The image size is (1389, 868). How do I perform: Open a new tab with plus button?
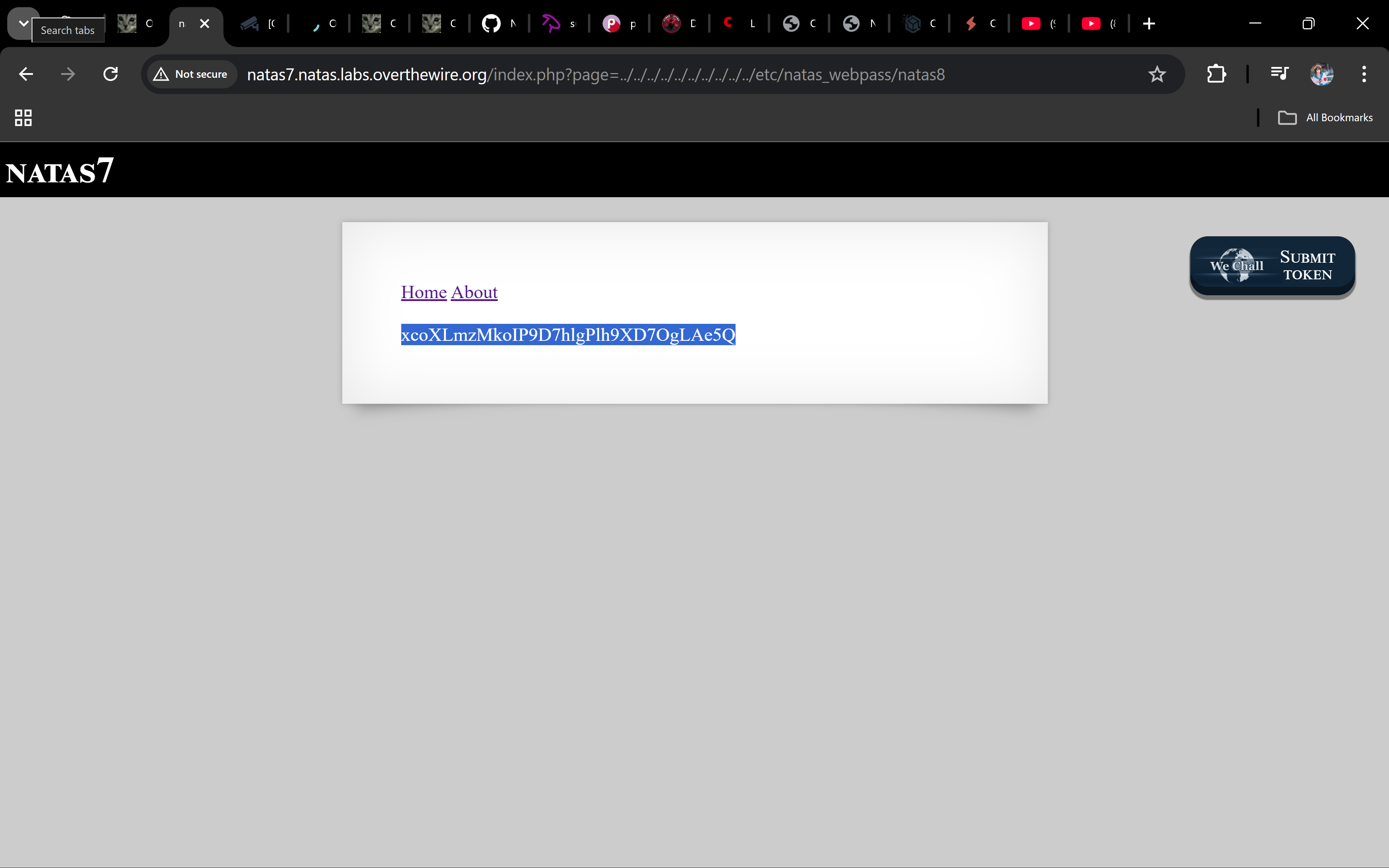point(1149,24)
